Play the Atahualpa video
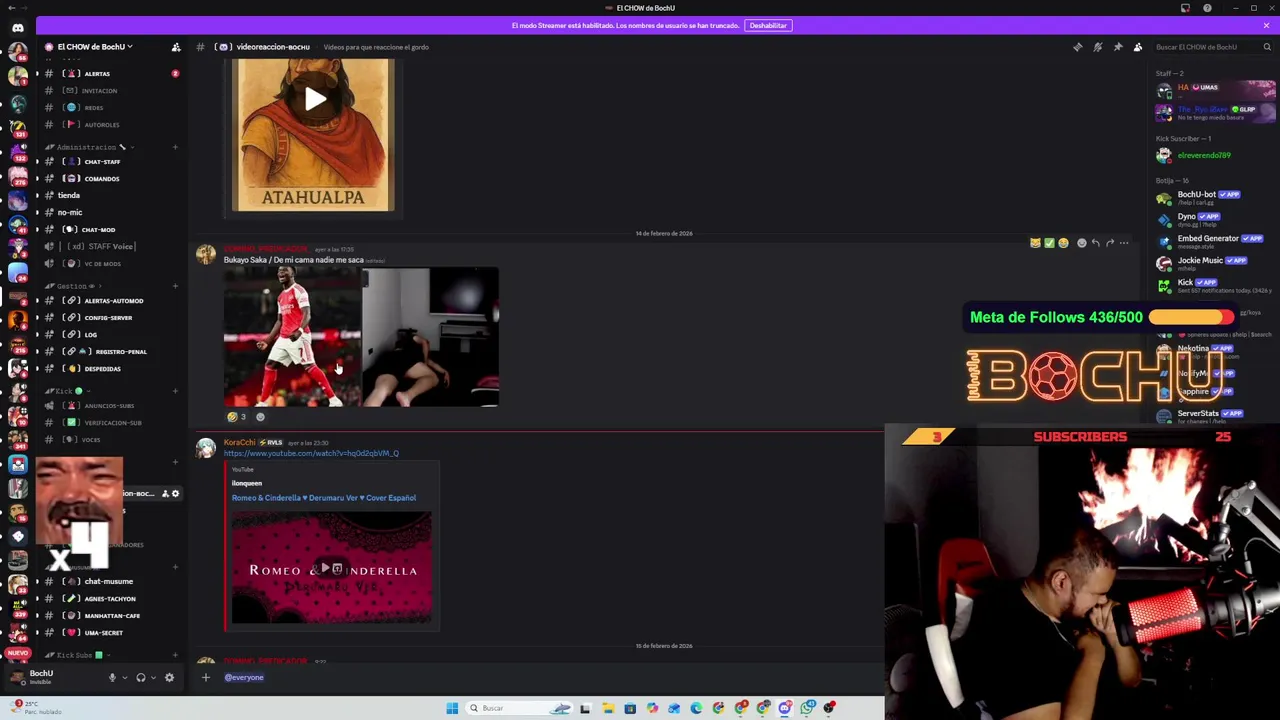This screenshot has height=720, width=1280. (x=314, y=99)
